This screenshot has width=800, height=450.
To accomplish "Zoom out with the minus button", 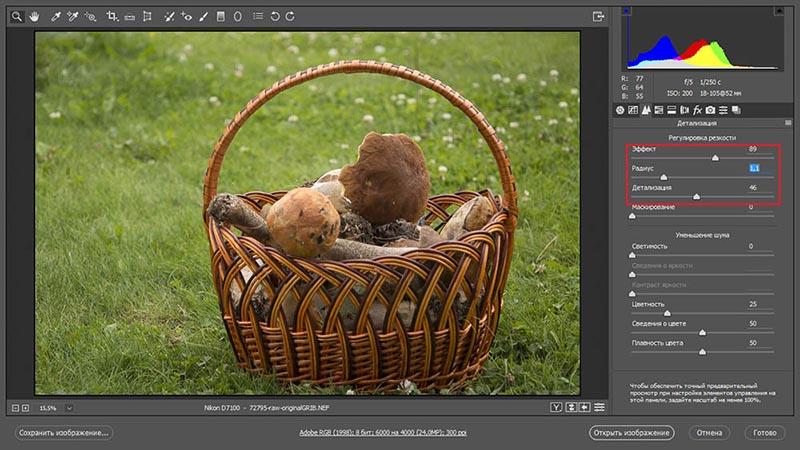I will pos(15,408).
